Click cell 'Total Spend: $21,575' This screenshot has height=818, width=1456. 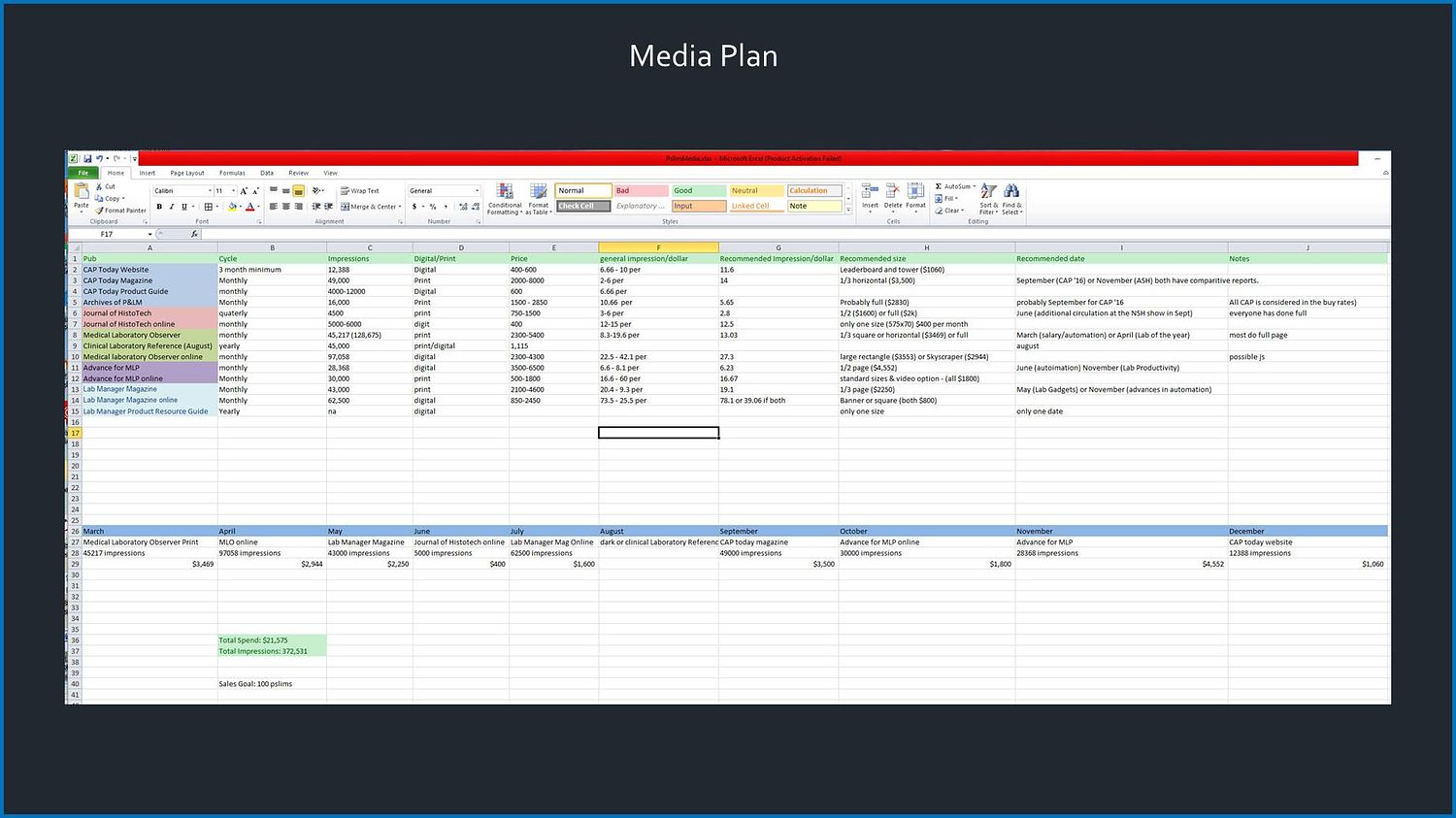(x=272, y=640)
